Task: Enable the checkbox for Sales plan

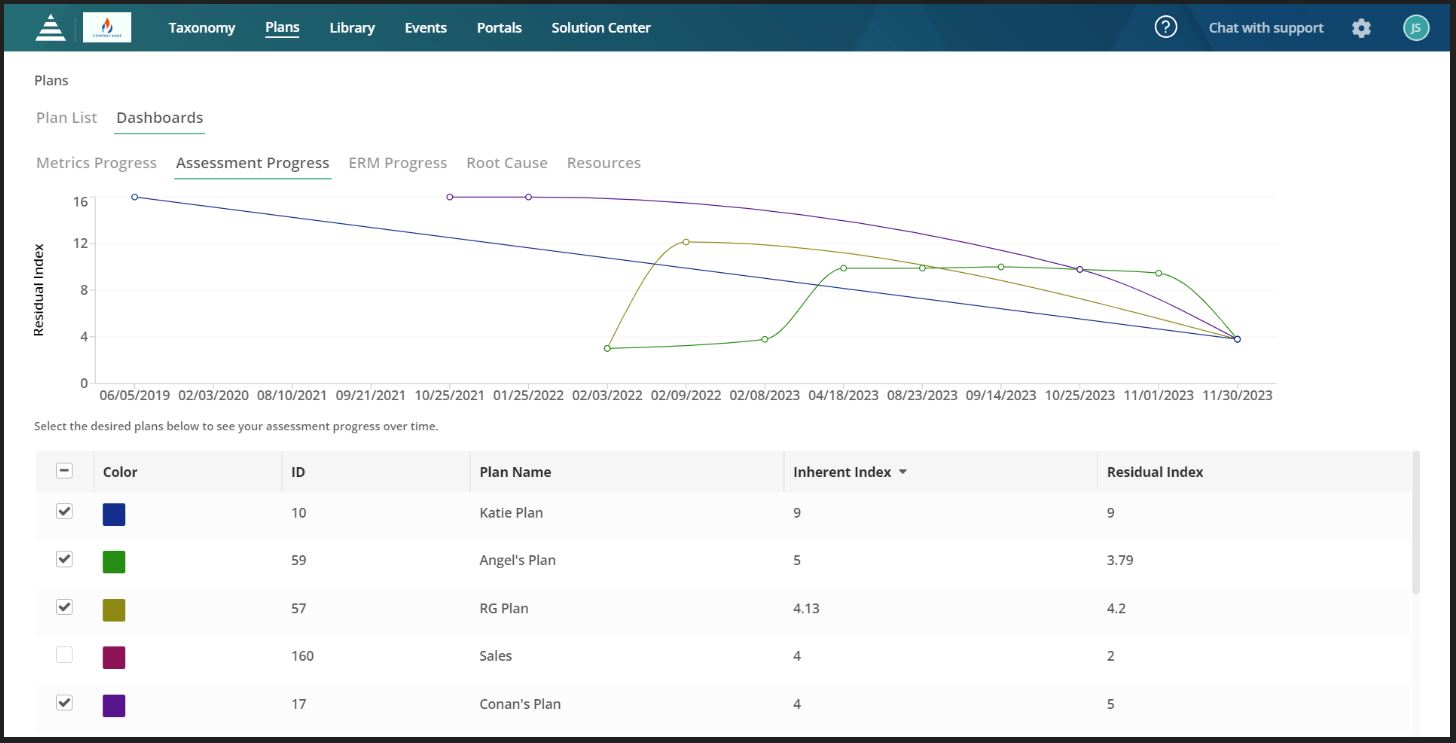Action: point(64,654)
